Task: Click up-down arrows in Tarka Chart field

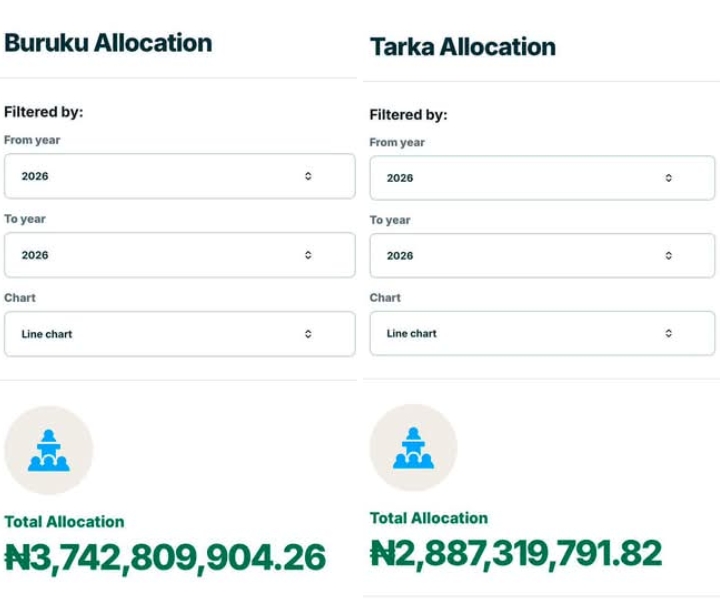Action: click(x=669, y=333)
